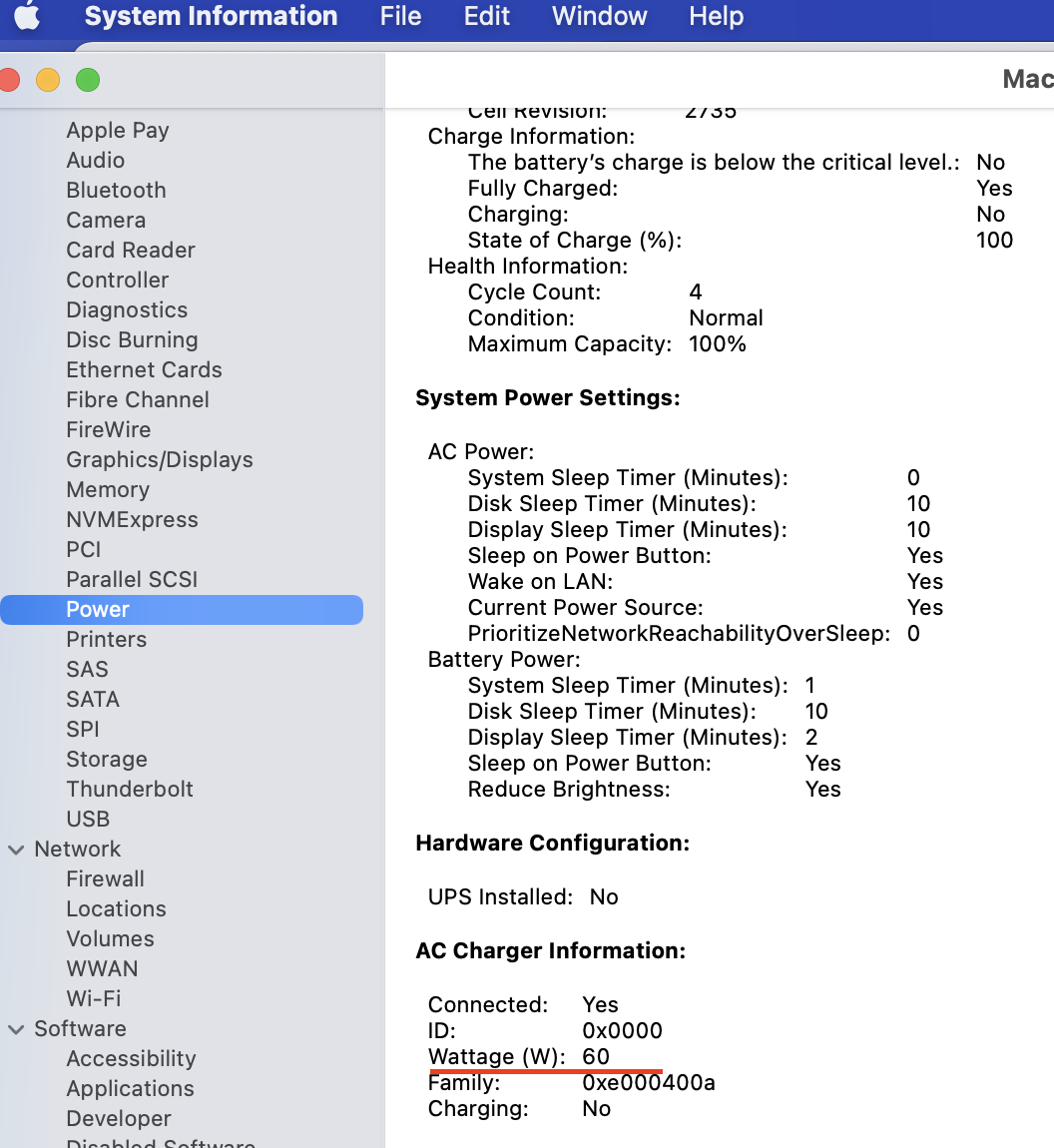Open the Help menu

click(716, 16)
